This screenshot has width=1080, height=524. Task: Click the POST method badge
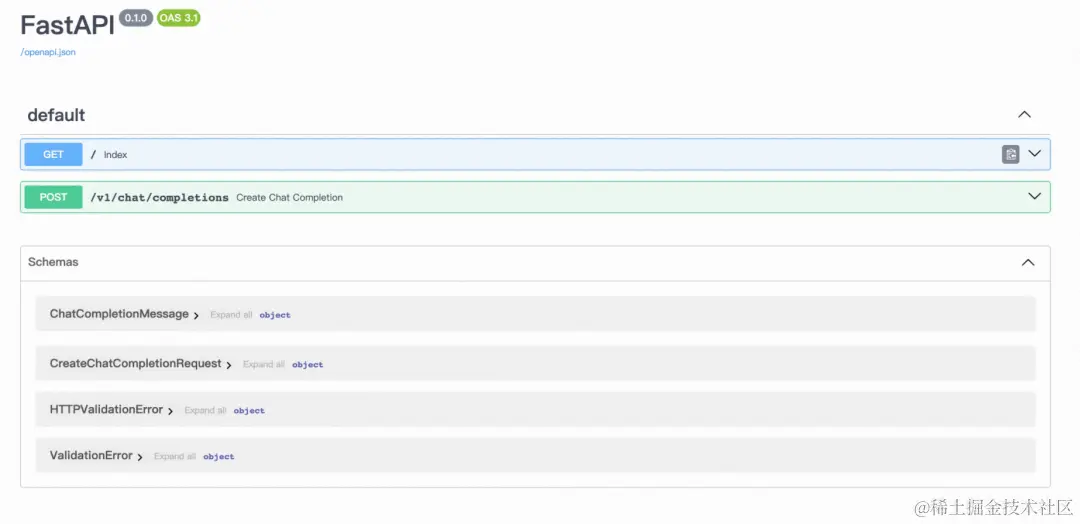tap(53, 197)
